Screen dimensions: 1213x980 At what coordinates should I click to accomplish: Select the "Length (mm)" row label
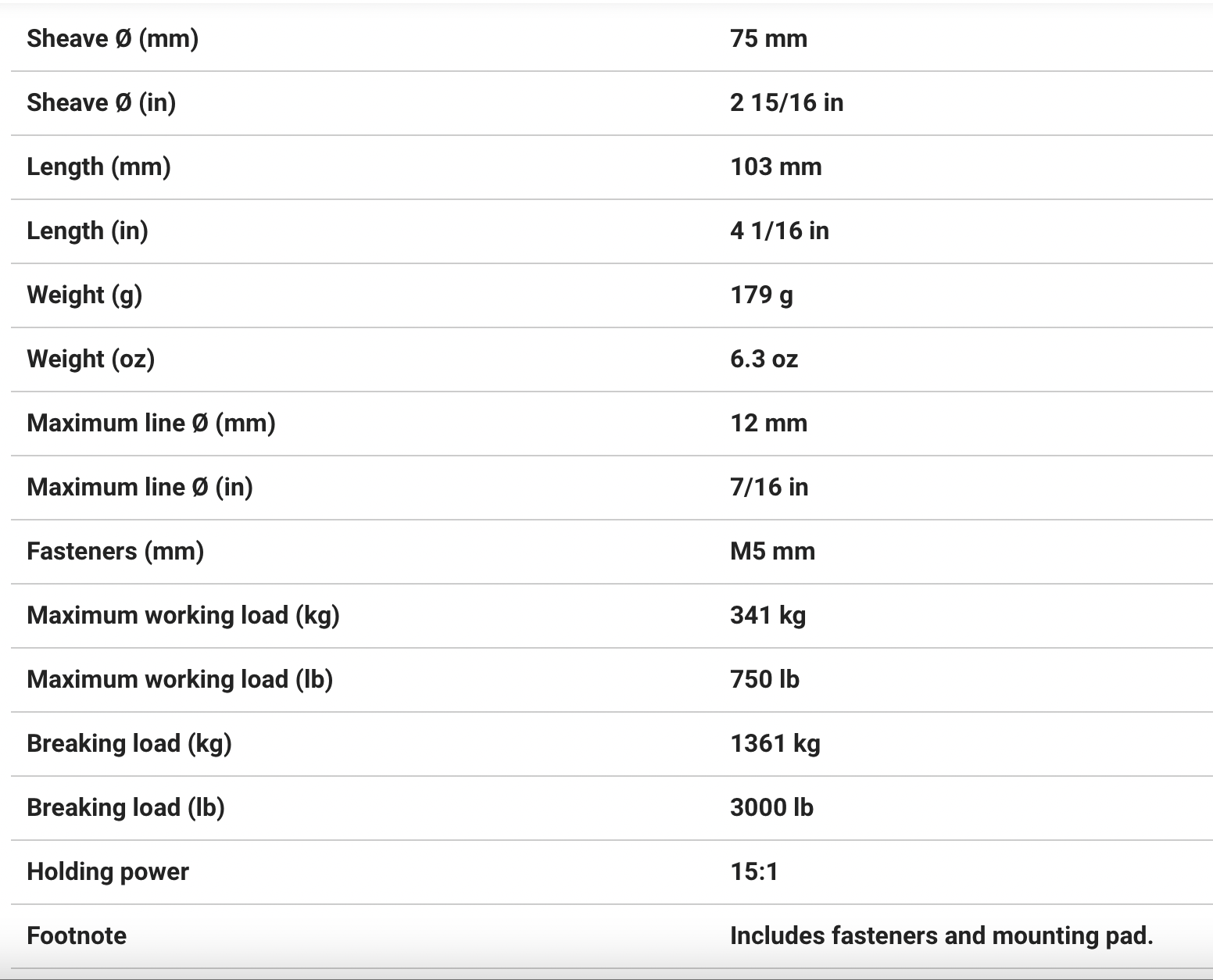98,166
